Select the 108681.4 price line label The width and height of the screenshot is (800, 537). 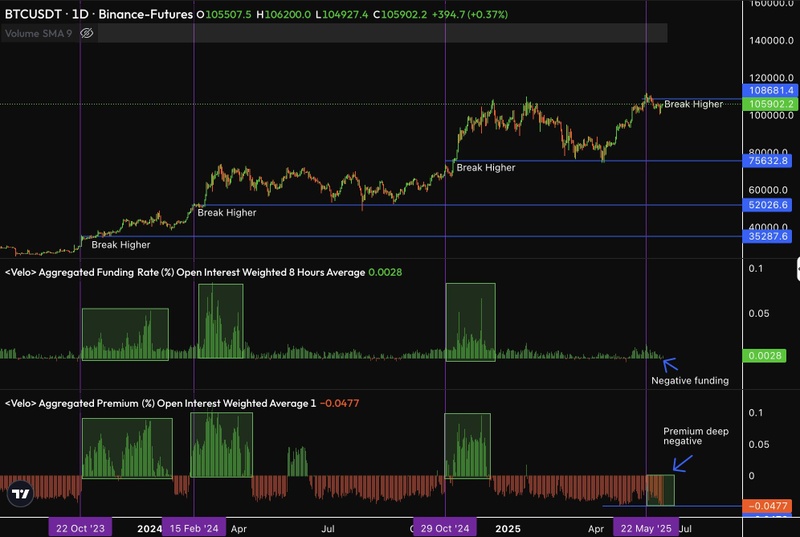click(770, 90)
